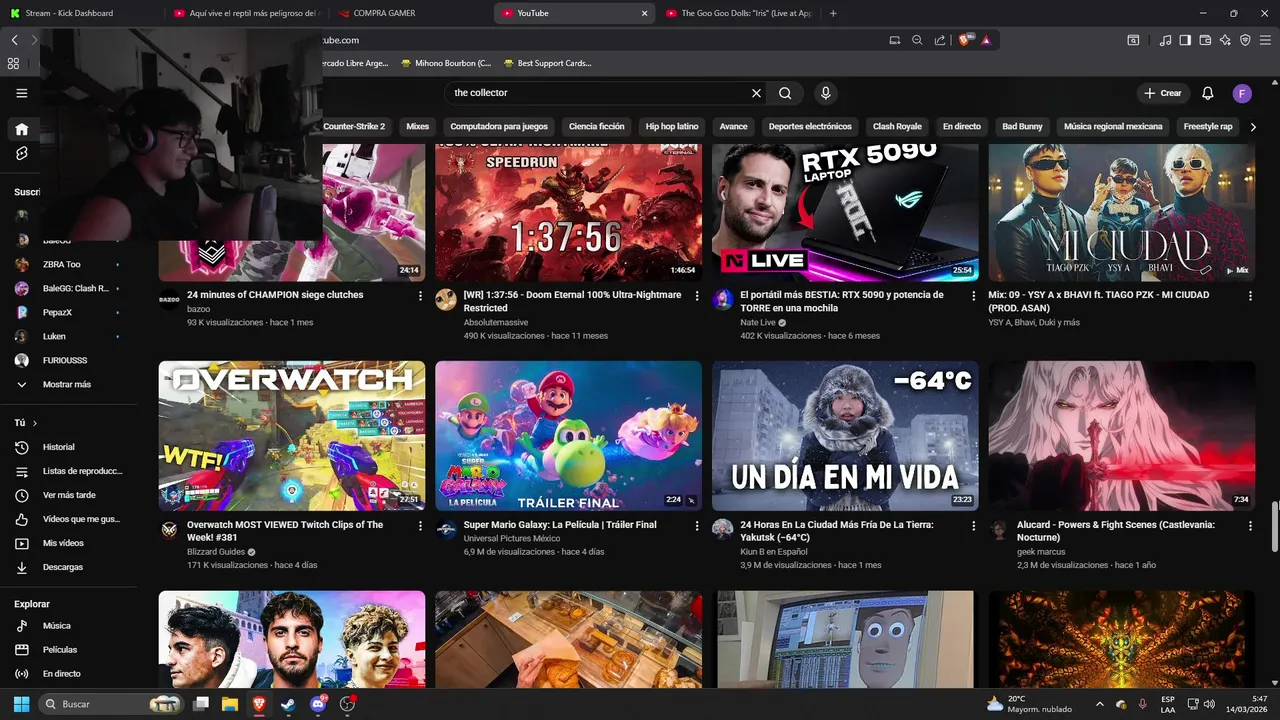Open Windows Start menu

[x=21, y=704]
